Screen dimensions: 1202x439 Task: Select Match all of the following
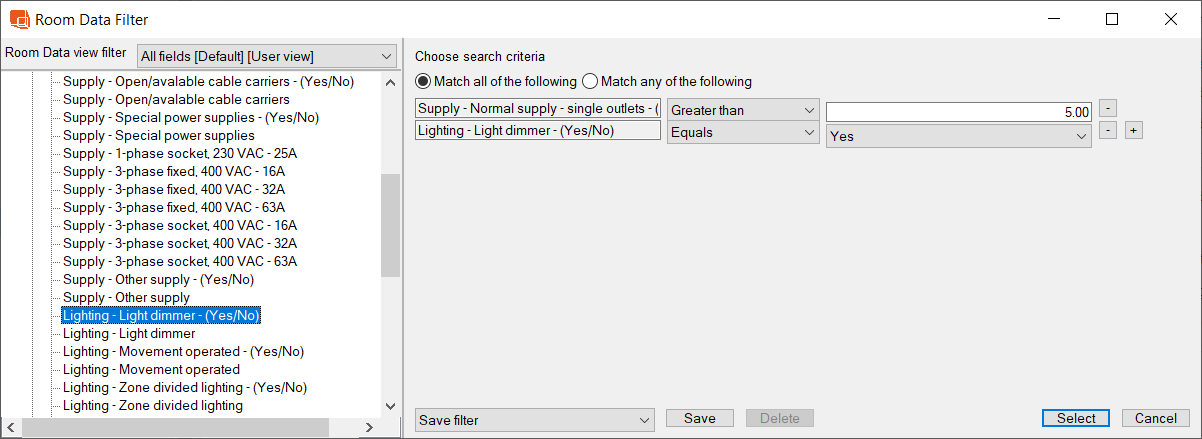(423, 81)
